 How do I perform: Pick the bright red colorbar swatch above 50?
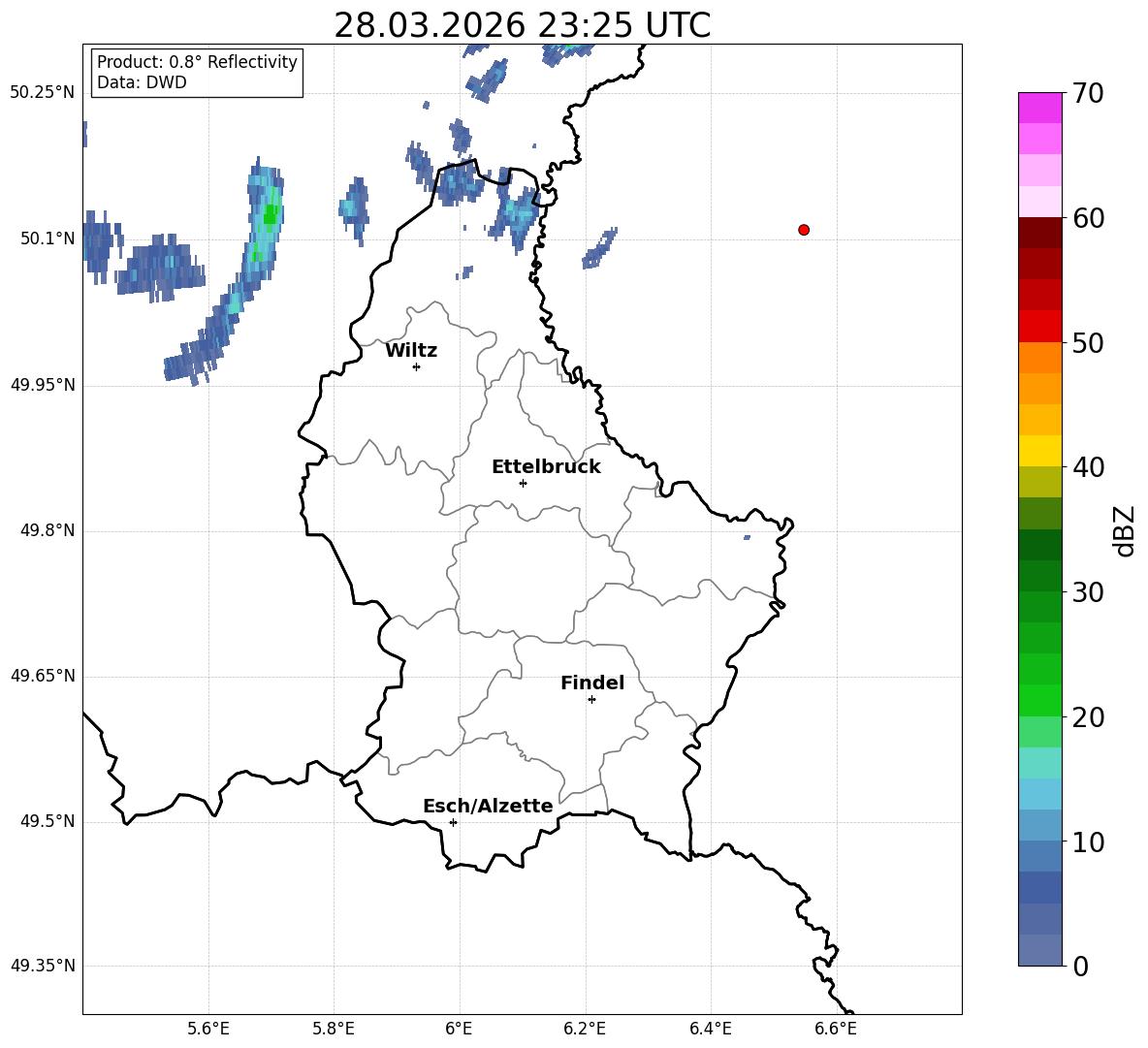click(x=1039, y=327)
